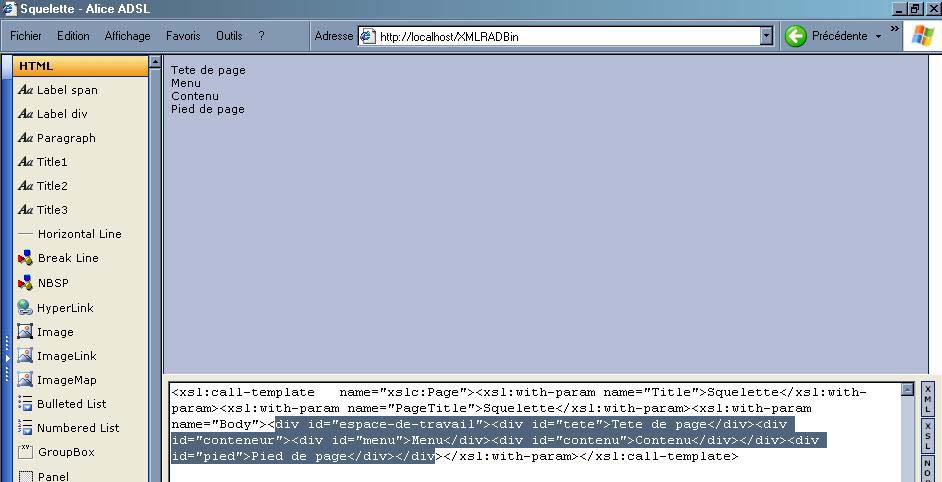Expand the hidden toolbar chevron

(x=894, y=29)
